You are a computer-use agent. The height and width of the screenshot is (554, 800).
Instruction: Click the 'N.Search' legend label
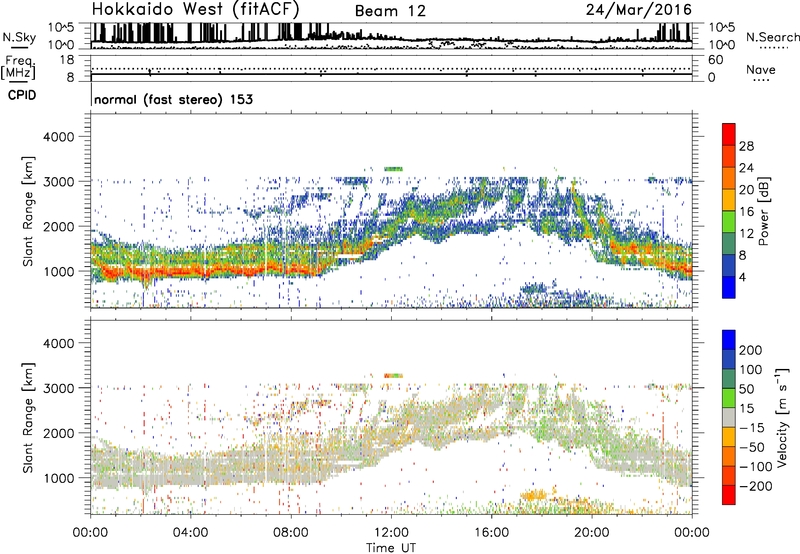pos(772,37)
